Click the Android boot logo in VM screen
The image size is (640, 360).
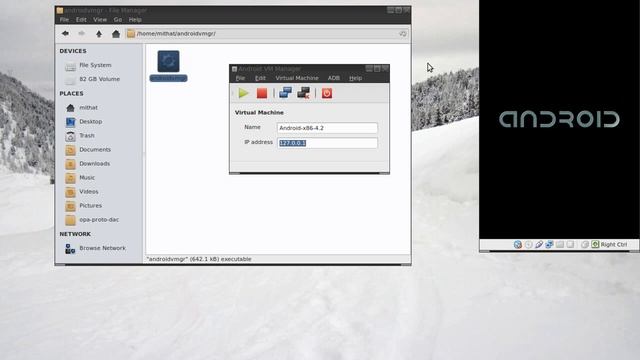click(559, 119)
